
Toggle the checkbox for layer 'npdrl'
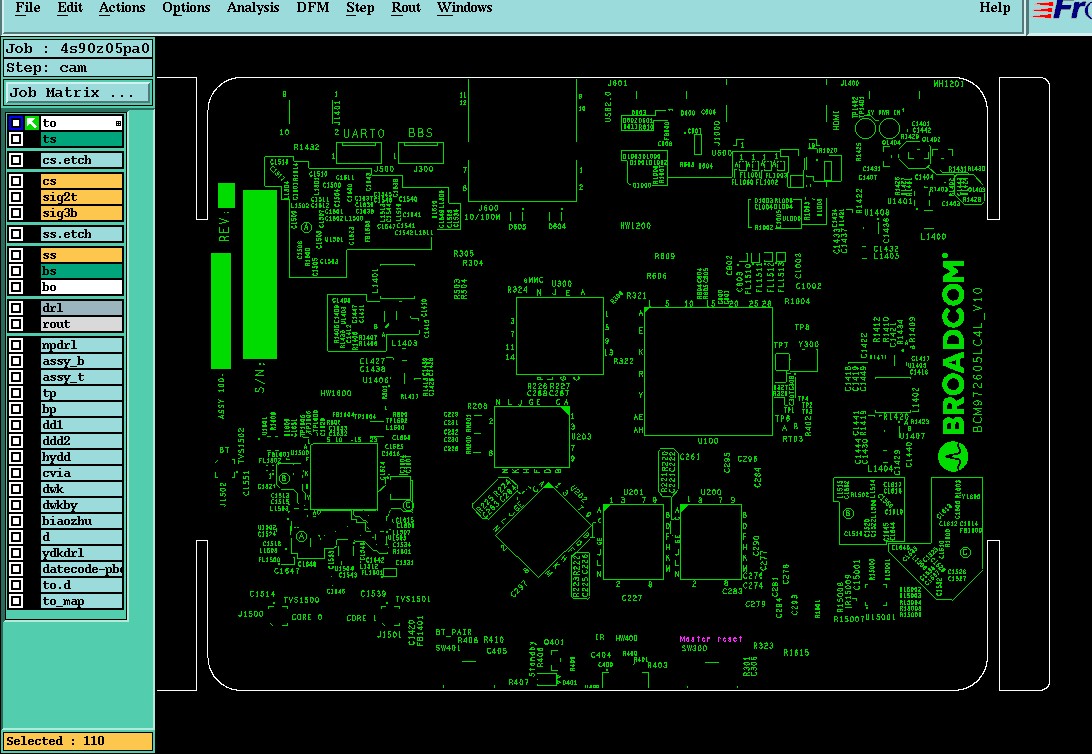(x=16, y=345)
